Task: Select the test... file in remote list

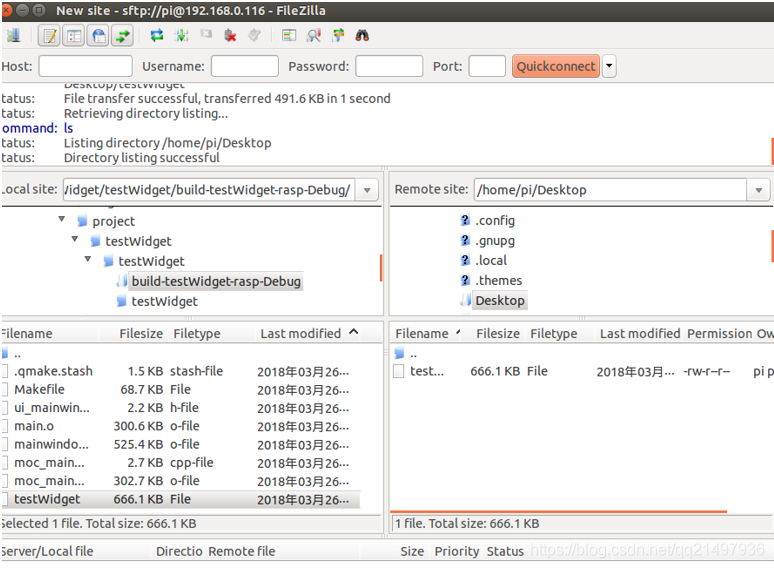Action: tap(582, 371)
